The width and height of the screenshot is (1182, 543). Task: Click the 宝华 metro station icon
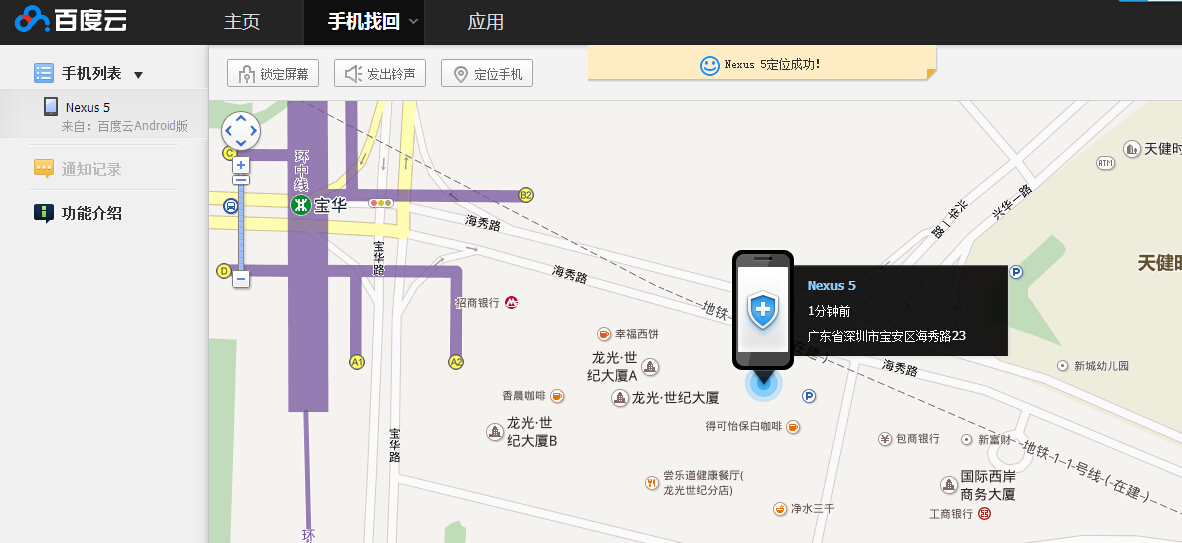(x=301, y=204)
